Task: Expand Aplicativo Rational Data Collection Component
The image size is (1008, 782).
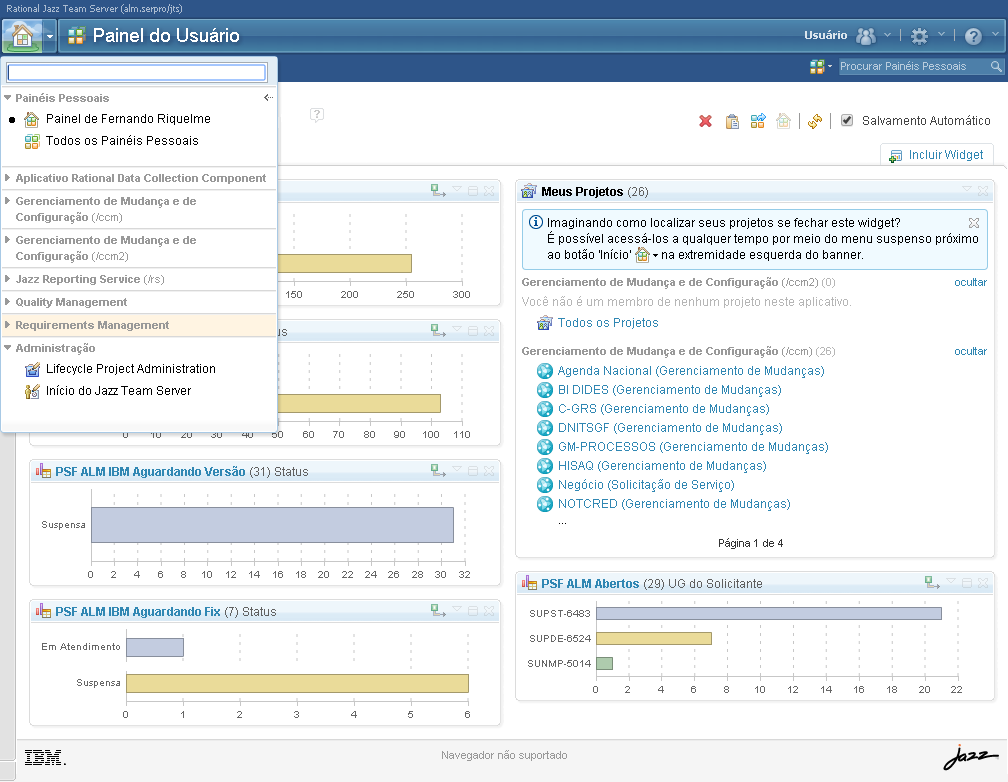Action: click(8, 178)
